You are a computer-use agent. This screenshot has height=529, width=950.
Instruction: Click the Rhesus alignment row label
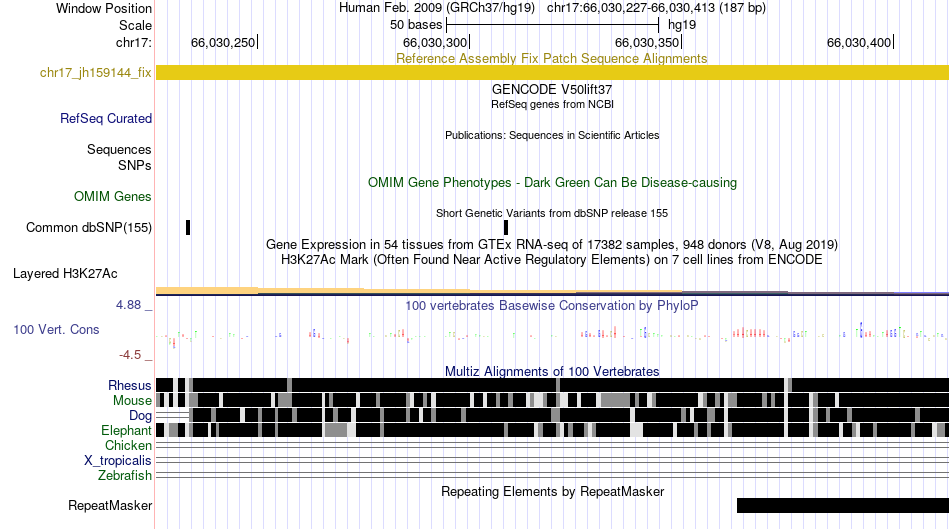click(130, 386)
